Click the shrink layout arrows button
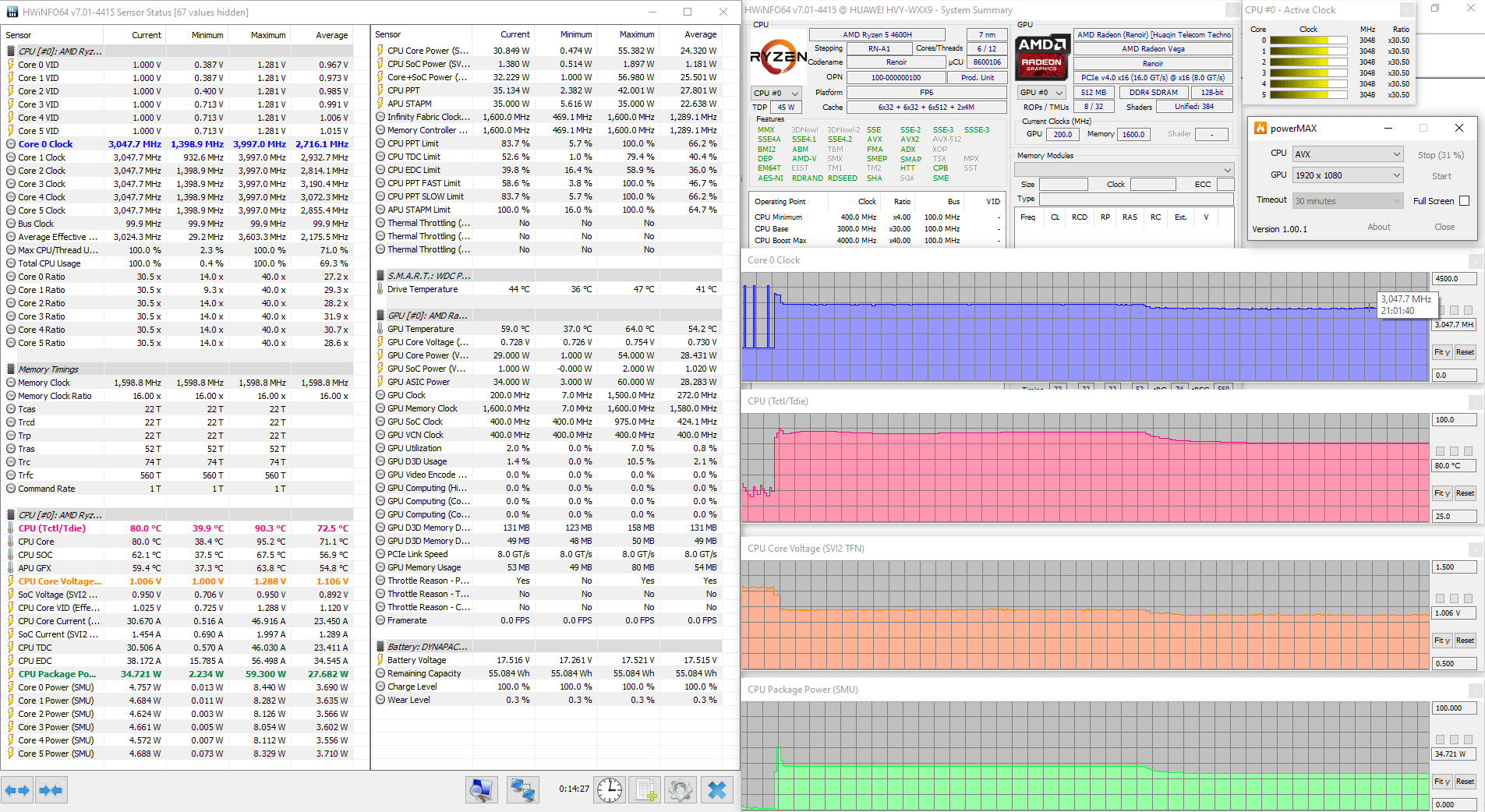Image resolution: width=1485 pixels, height=812 pixels. pyautogui.click(x=51, y=790)
